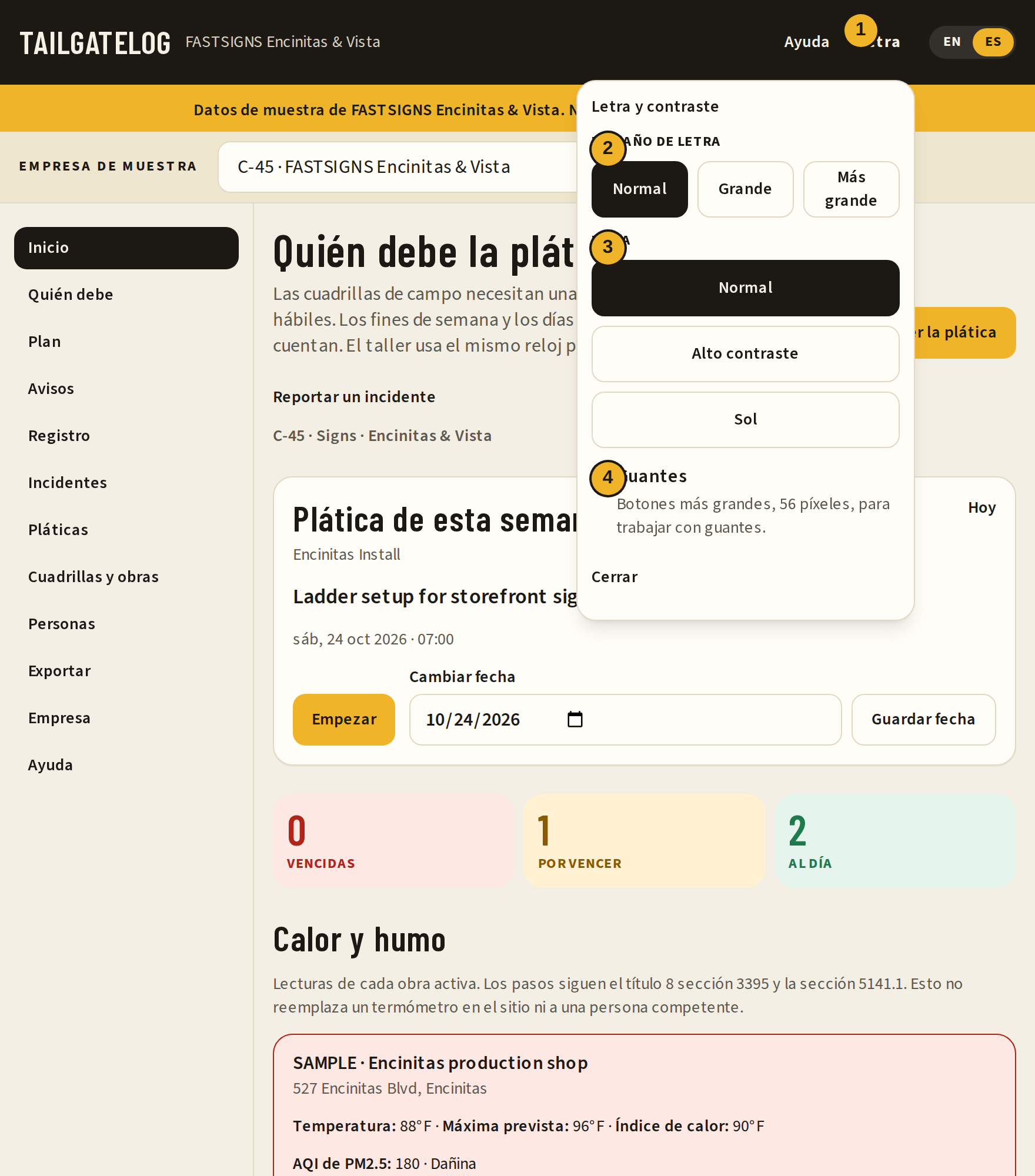Choose the Sol theme
This screenshot has width=1035, height=1176.
click(745, 419)
